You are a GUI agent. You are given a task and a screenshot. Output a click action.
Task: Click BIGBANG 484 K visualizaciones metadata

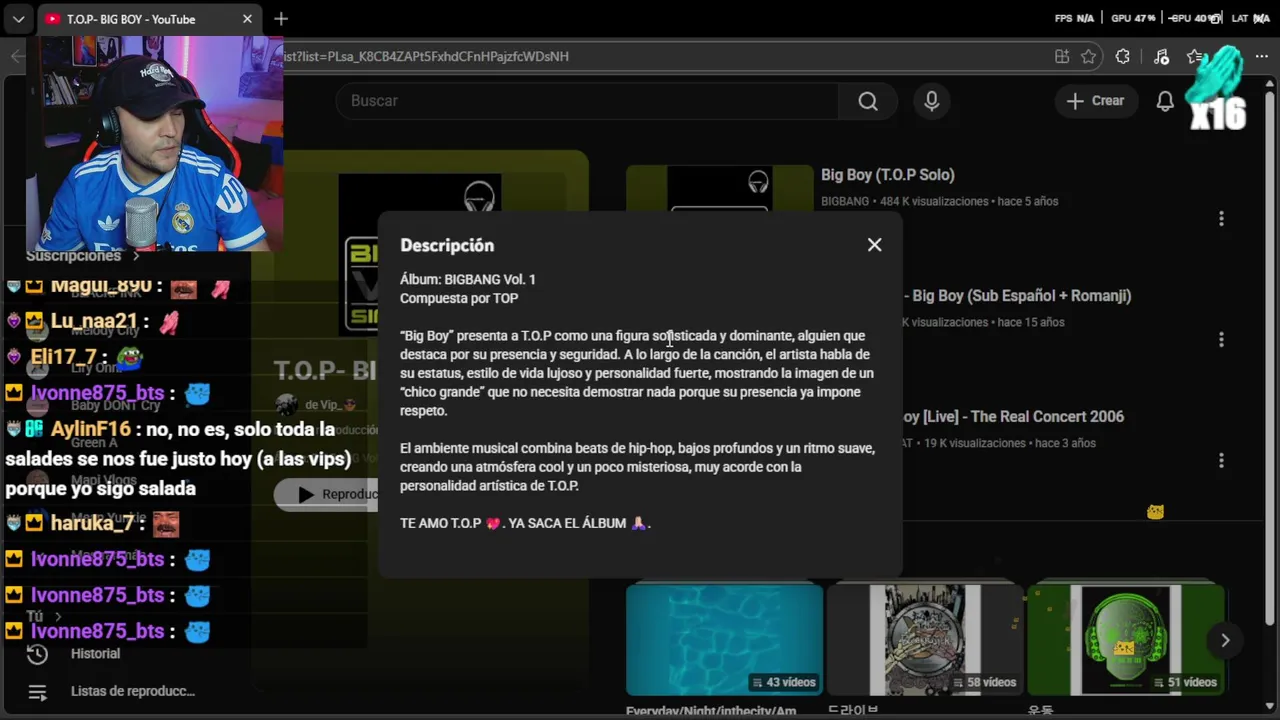(939, 202)
